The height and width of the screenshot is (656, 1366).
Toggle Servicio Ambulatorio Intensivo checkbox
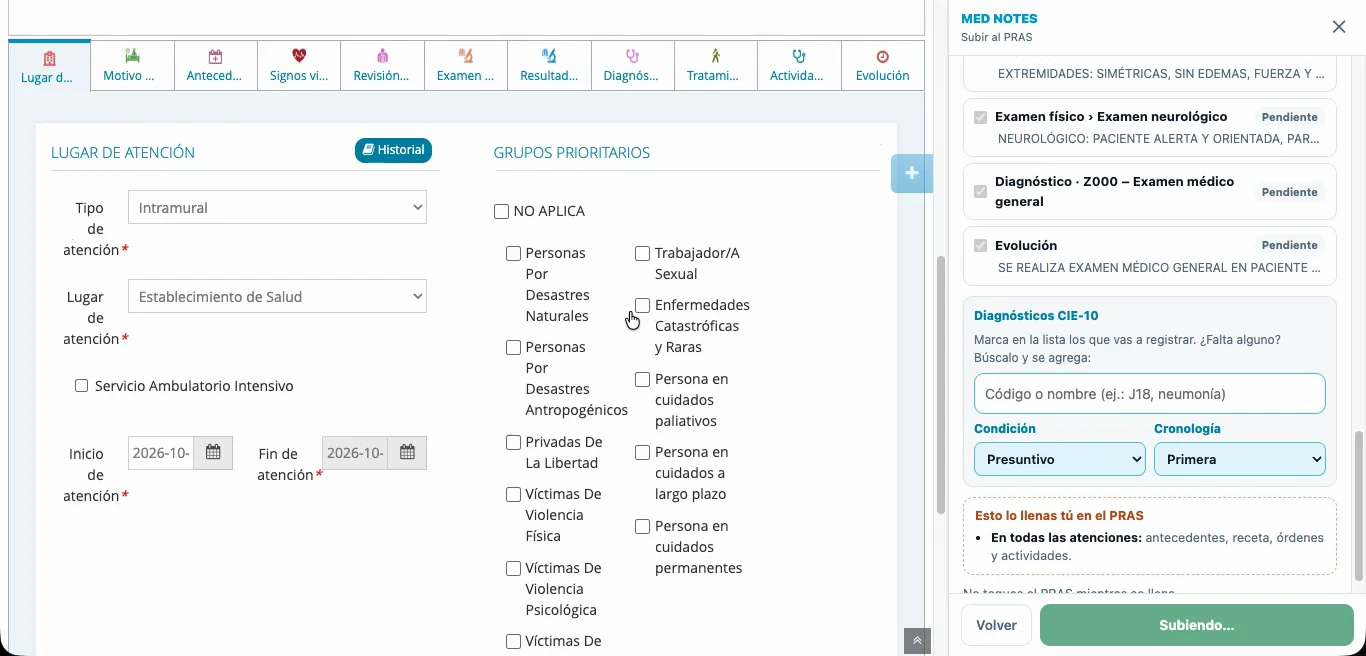point(82,386)
